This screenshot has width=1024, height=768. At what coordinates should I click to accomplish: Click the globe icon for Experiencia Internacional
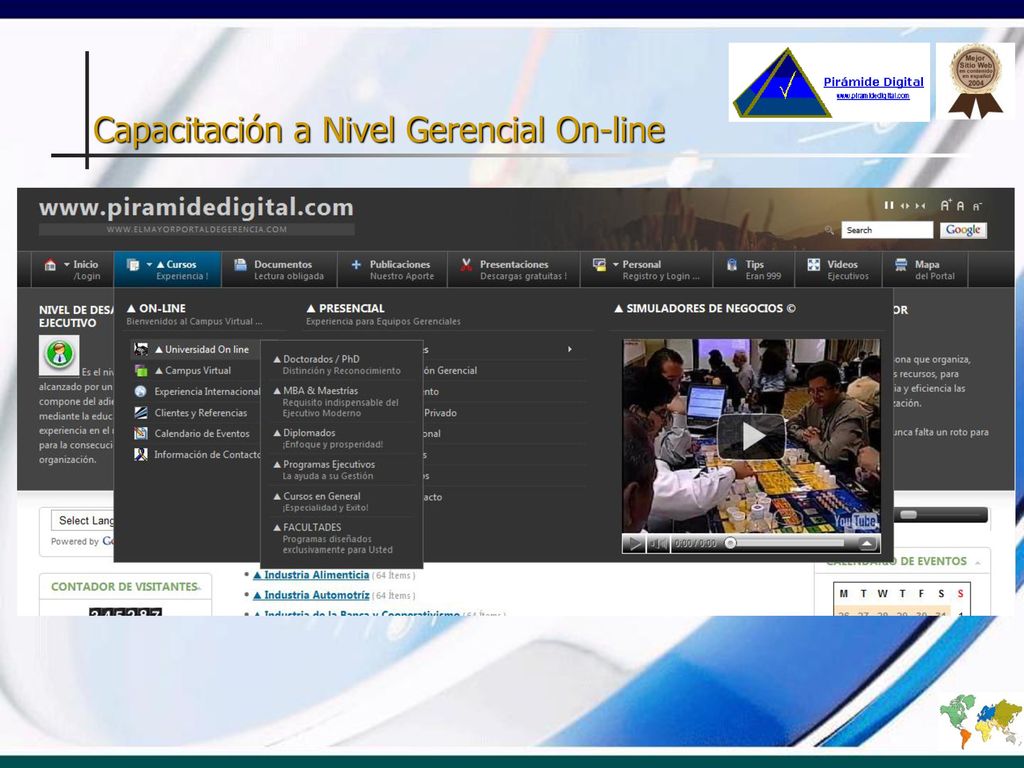140,391
